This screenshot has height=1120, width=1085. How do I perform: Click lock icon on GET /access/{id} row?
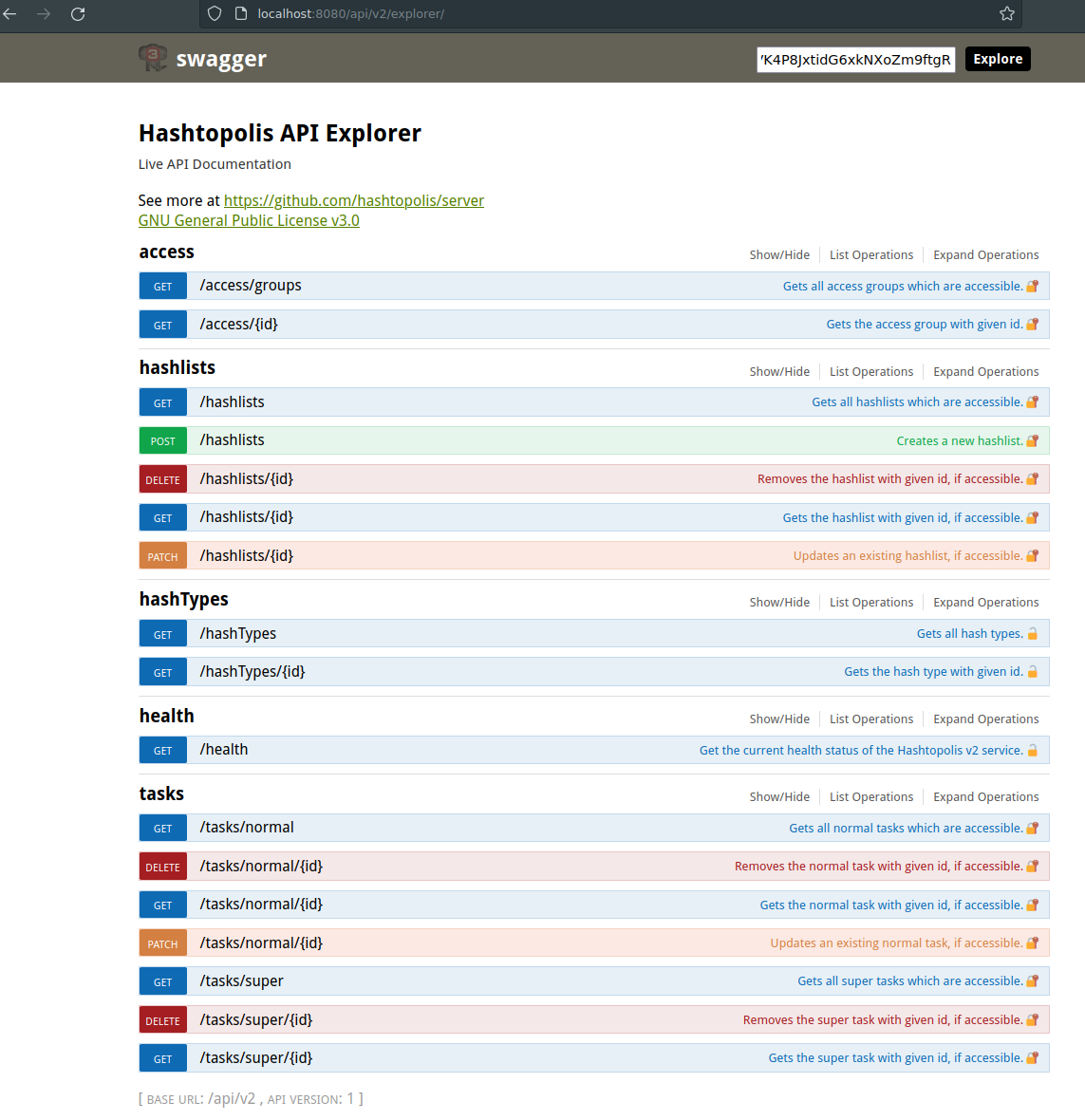pyautogui.click(x=1032, y=325)
